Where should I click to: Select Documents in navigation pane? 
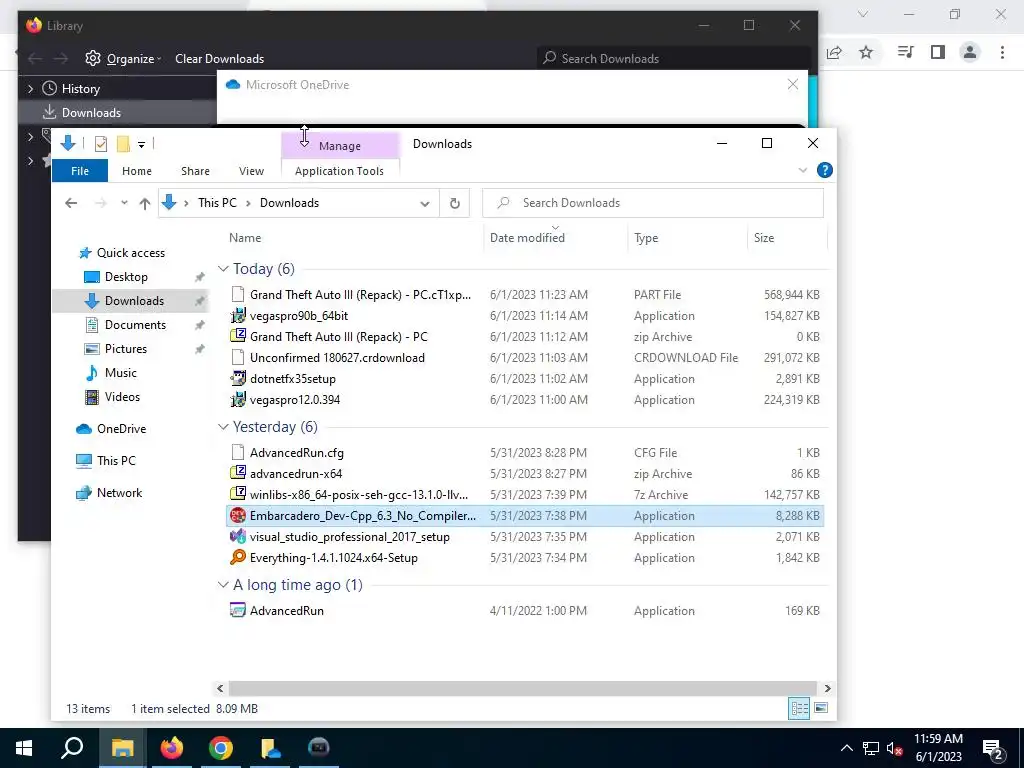pos(135,325)
